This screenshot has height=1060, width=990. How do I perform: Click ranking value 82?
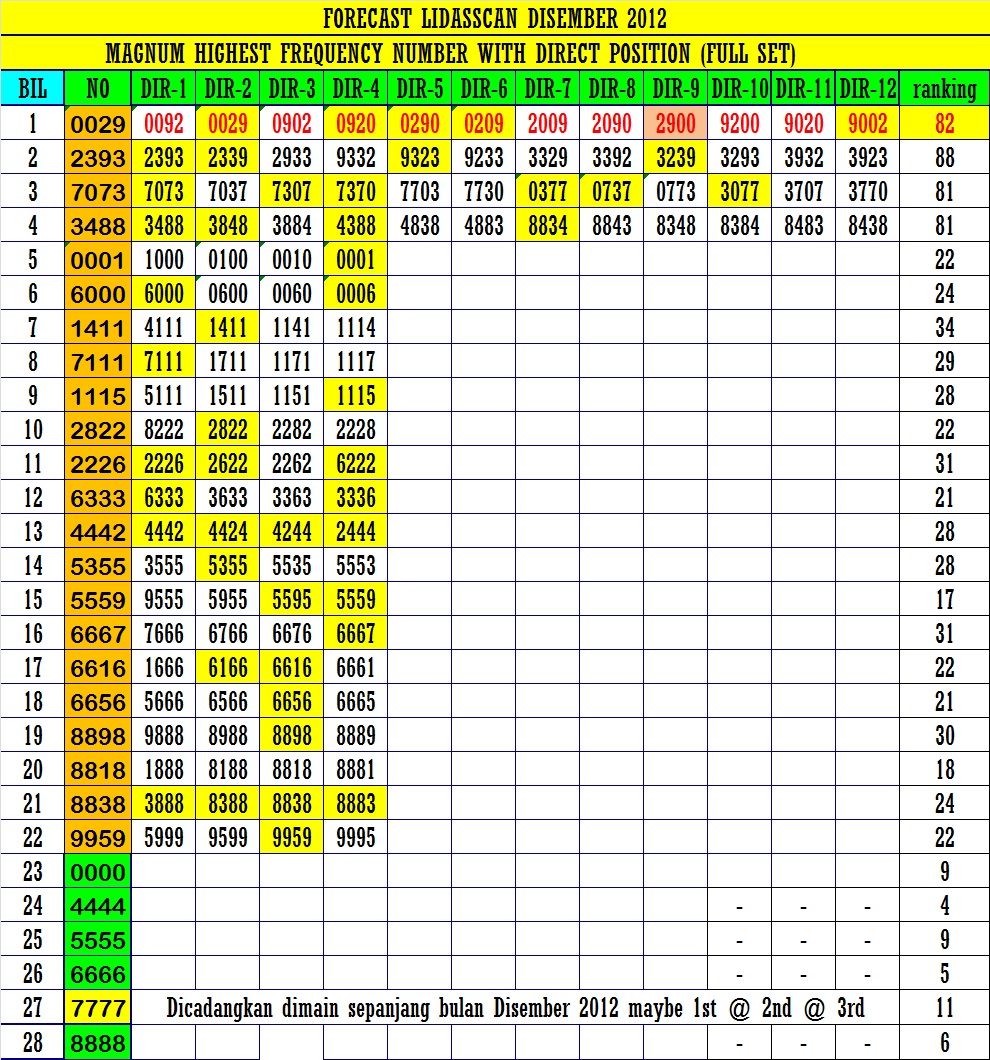point(945,123)
